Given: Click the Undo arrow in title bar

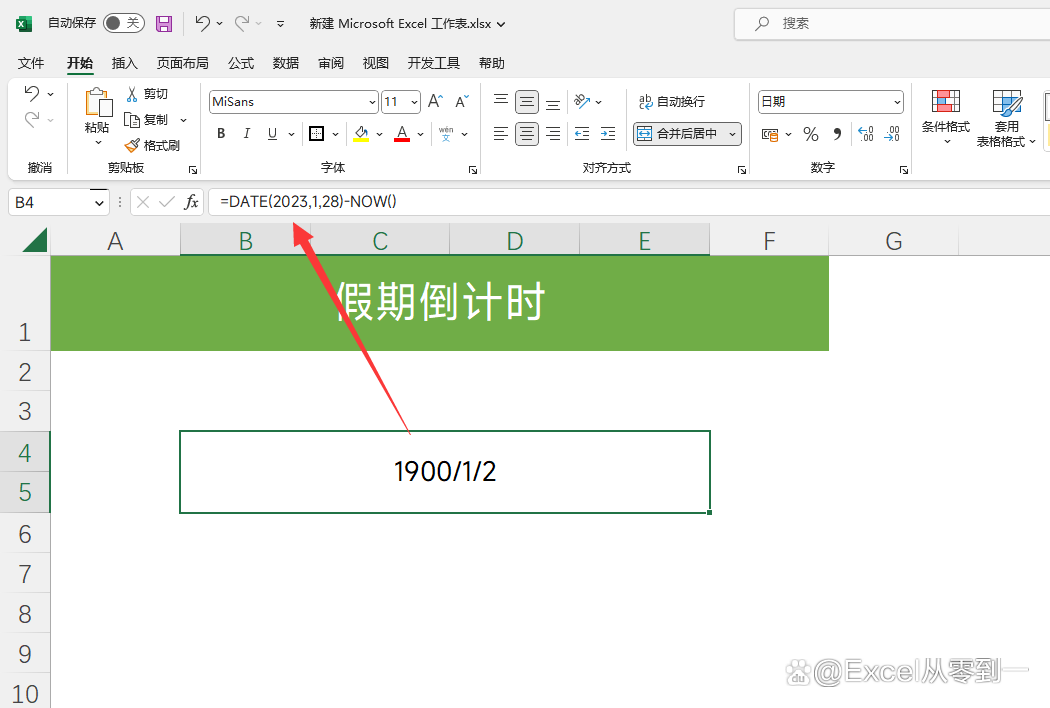Looking at the screenshot, I should pyautogui.click(x=202, y=23).
